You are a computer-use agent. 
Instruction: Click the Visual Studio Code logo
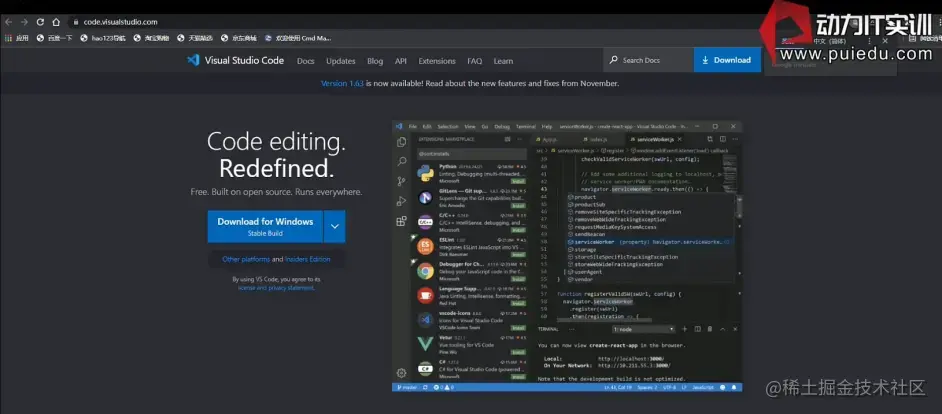pyautogui.click(x=236, y=60)
